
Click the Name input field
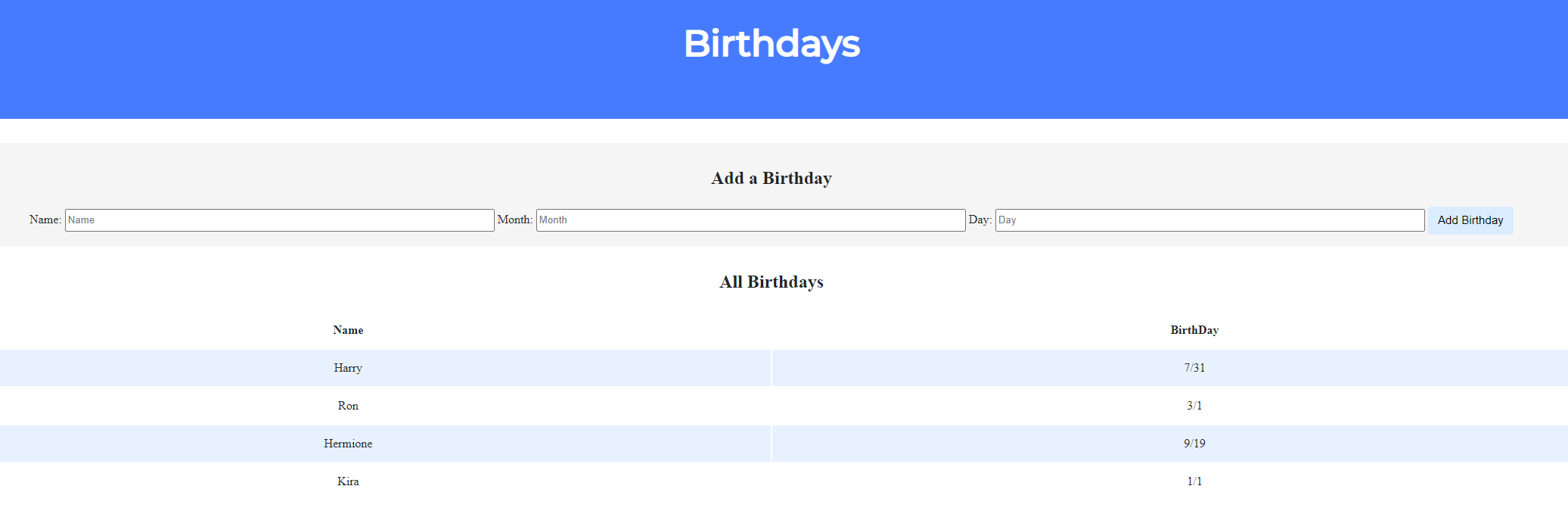279,220
